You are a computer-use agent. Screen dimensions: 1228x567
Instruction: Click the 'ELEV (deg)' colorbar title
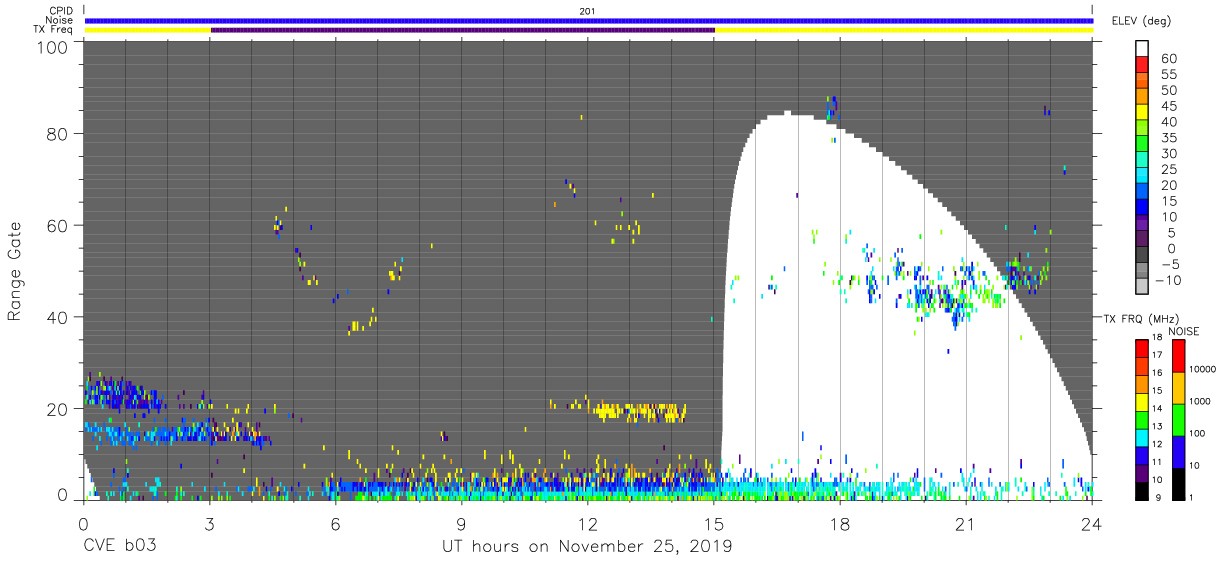point(1141,21)
